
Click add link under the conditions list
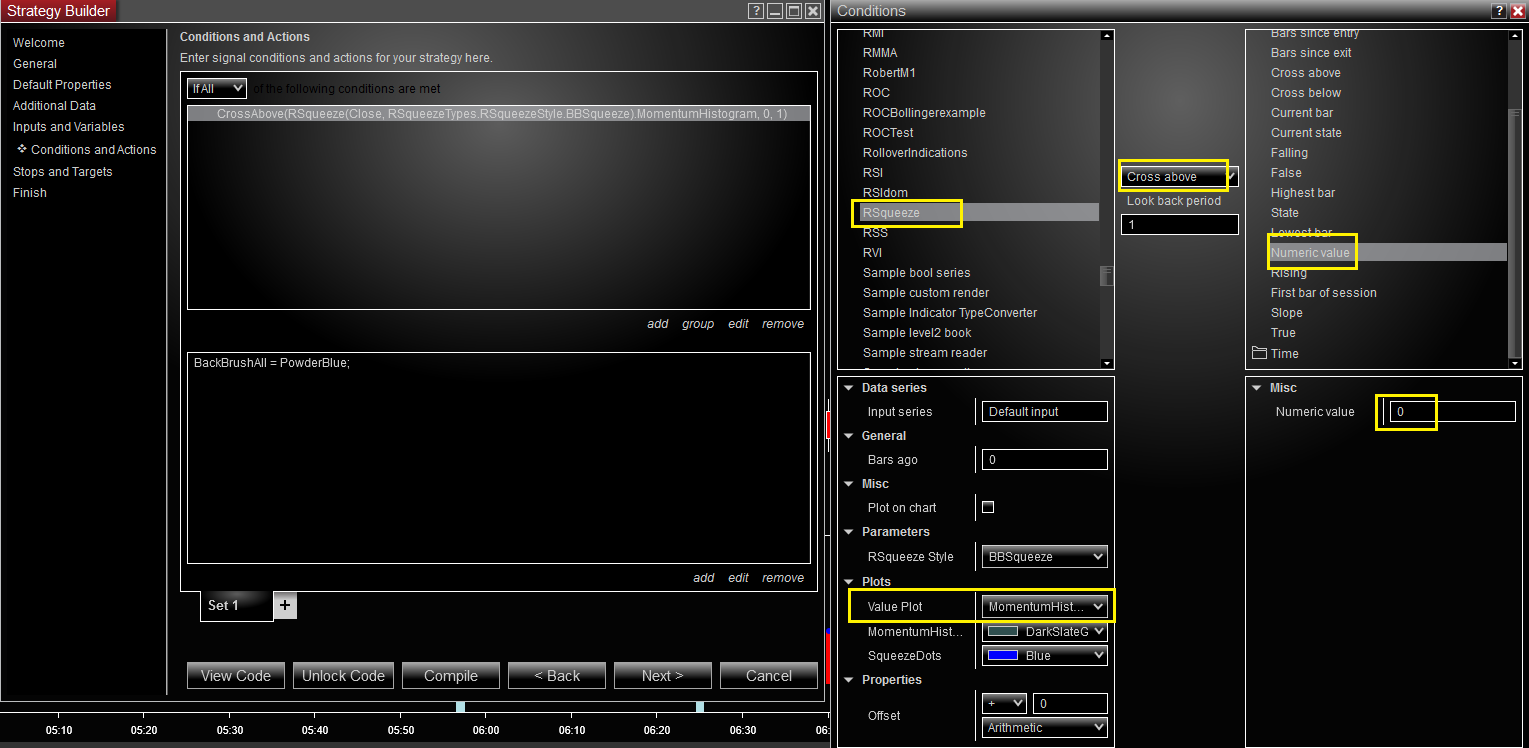[658, 324]
